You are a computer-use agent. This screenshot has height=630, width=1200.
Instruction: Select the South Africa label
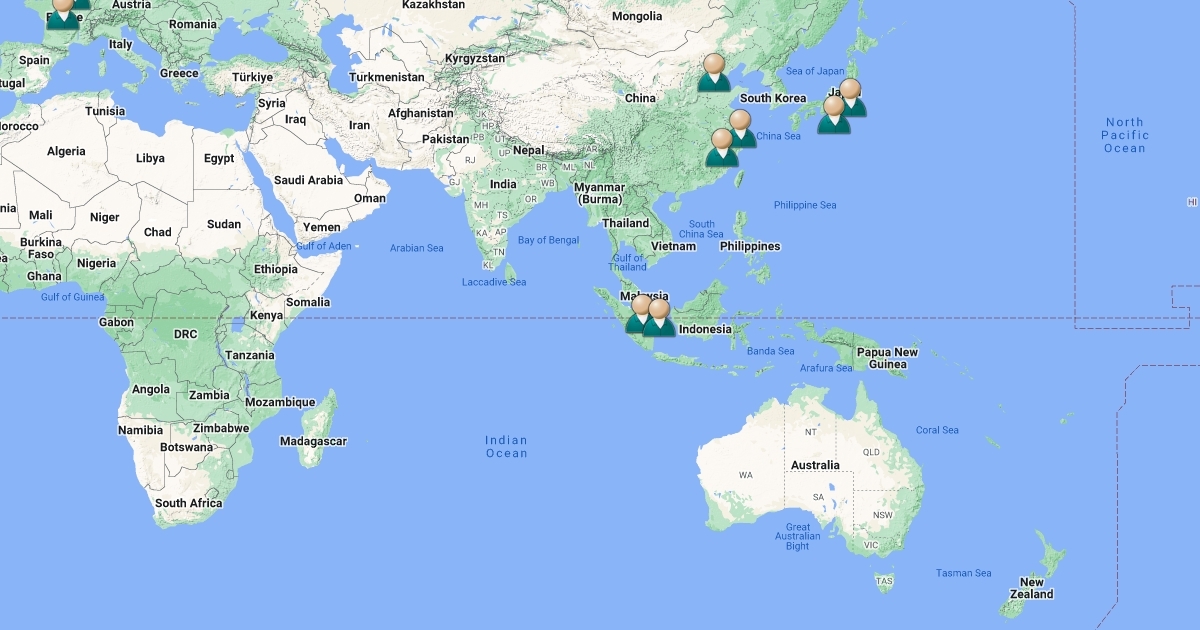coord(189,503)
